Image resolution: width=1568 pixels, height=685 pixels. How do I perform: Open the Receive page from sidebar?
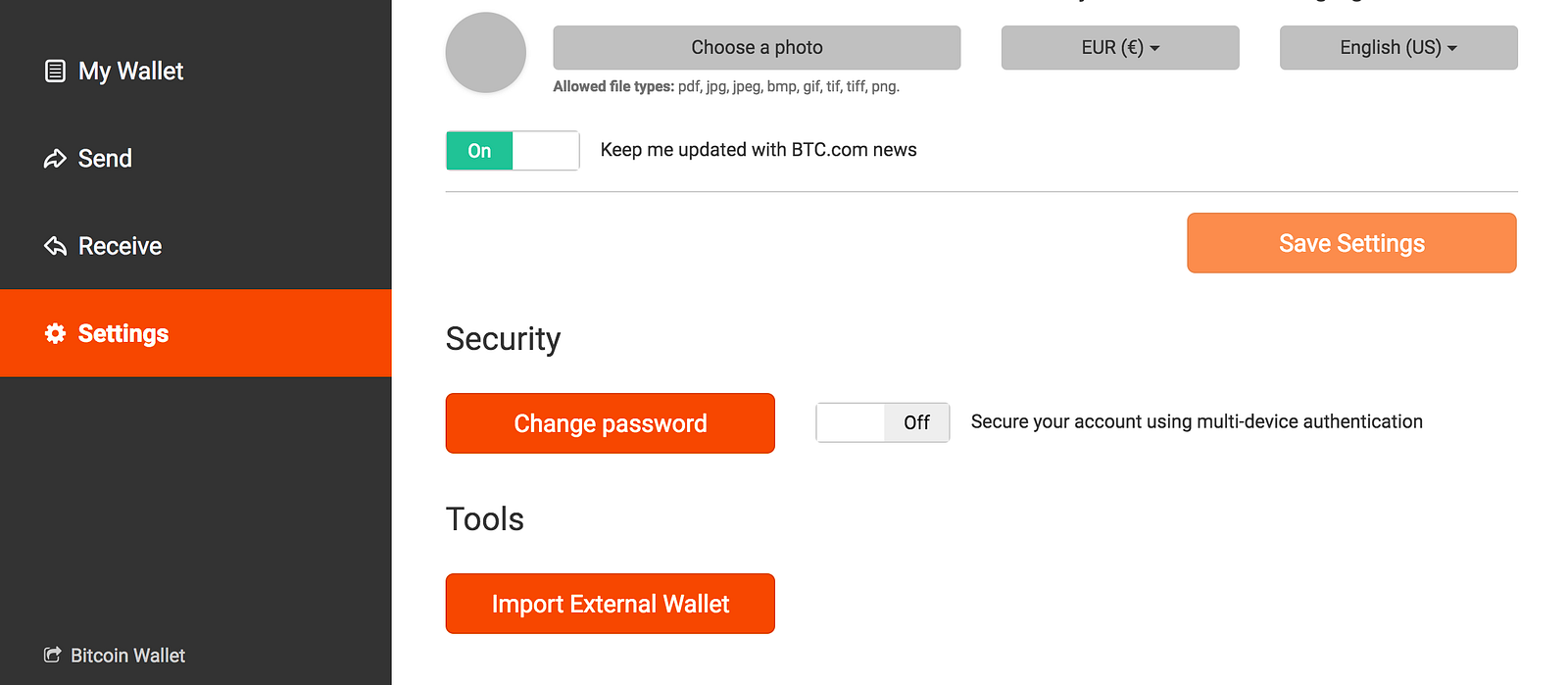pos(120,246)
